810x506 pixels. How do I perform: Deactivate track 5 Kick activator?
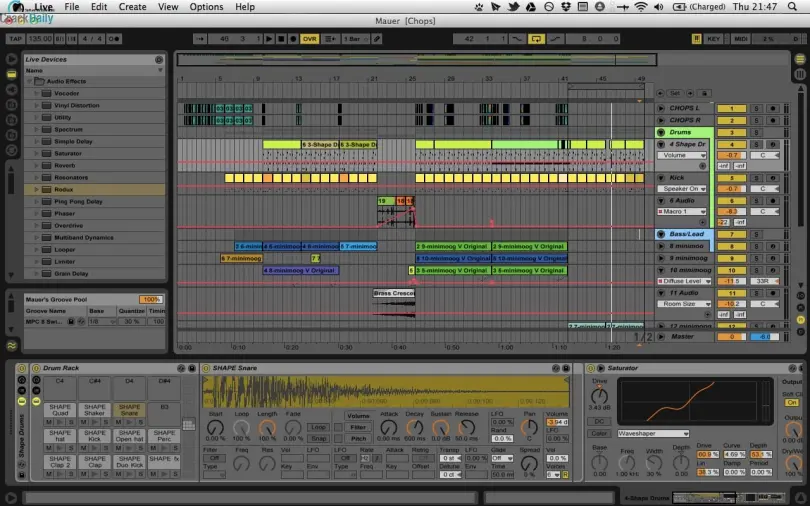tap(731, 178)
